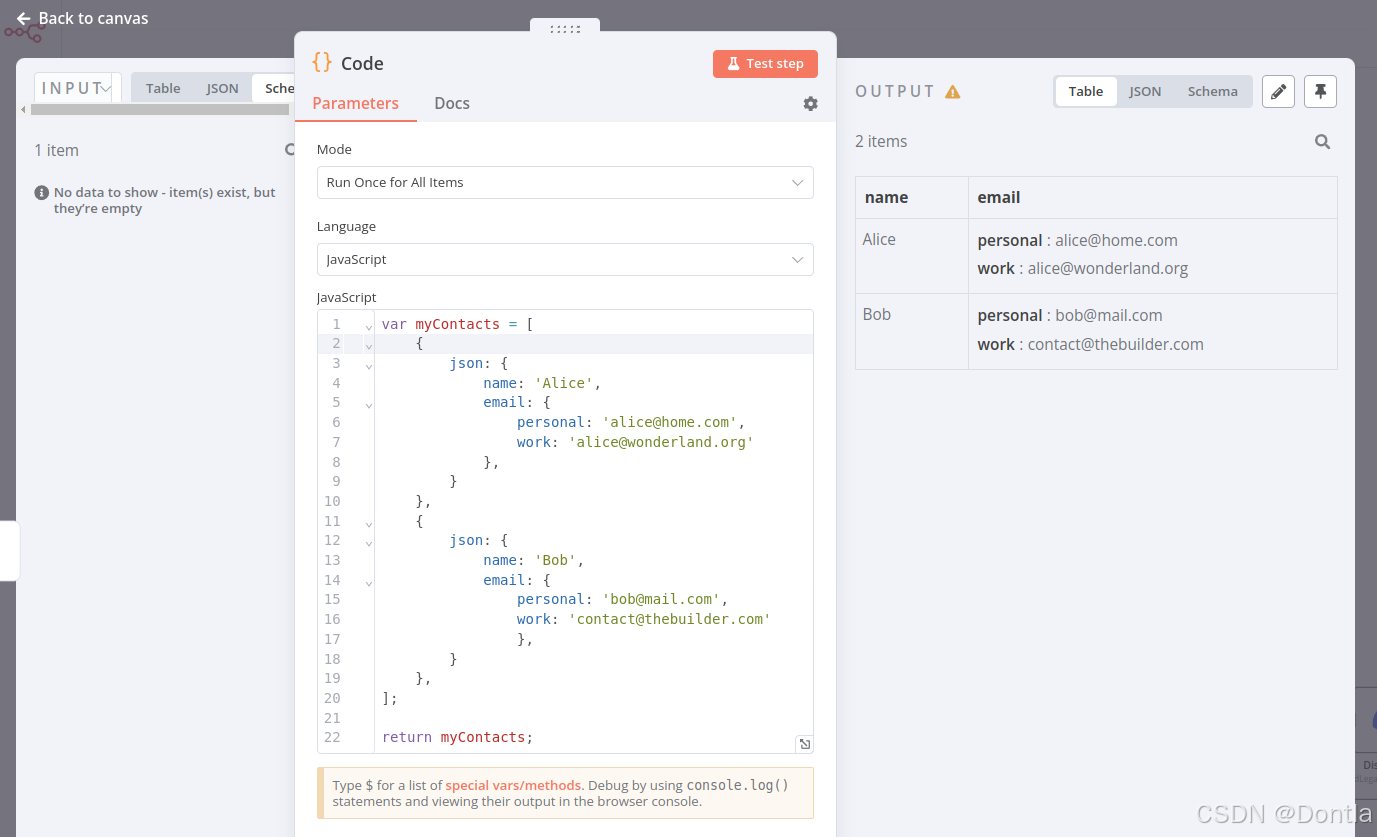Viewport: 1377px width, 837px height.
Task: Collapse code fold arrow on line 14
Action: click(368, 582)
